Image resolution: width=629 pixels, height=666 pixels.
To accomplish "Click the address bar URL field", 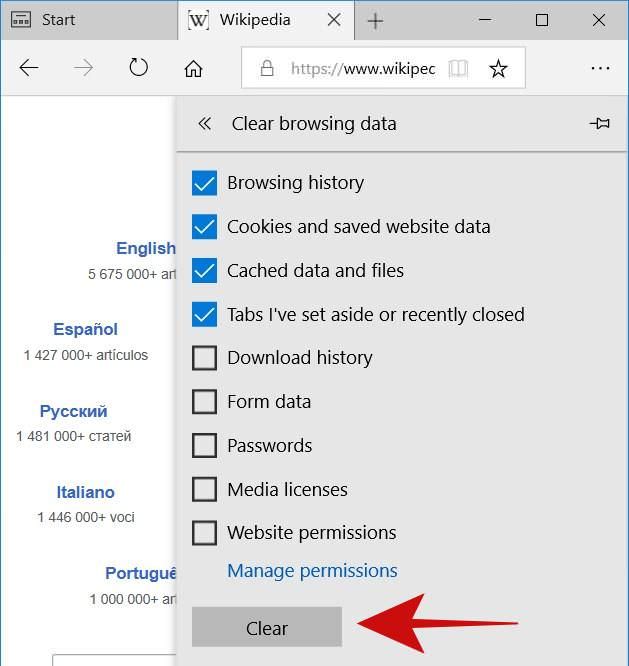I will pos(360,69).
